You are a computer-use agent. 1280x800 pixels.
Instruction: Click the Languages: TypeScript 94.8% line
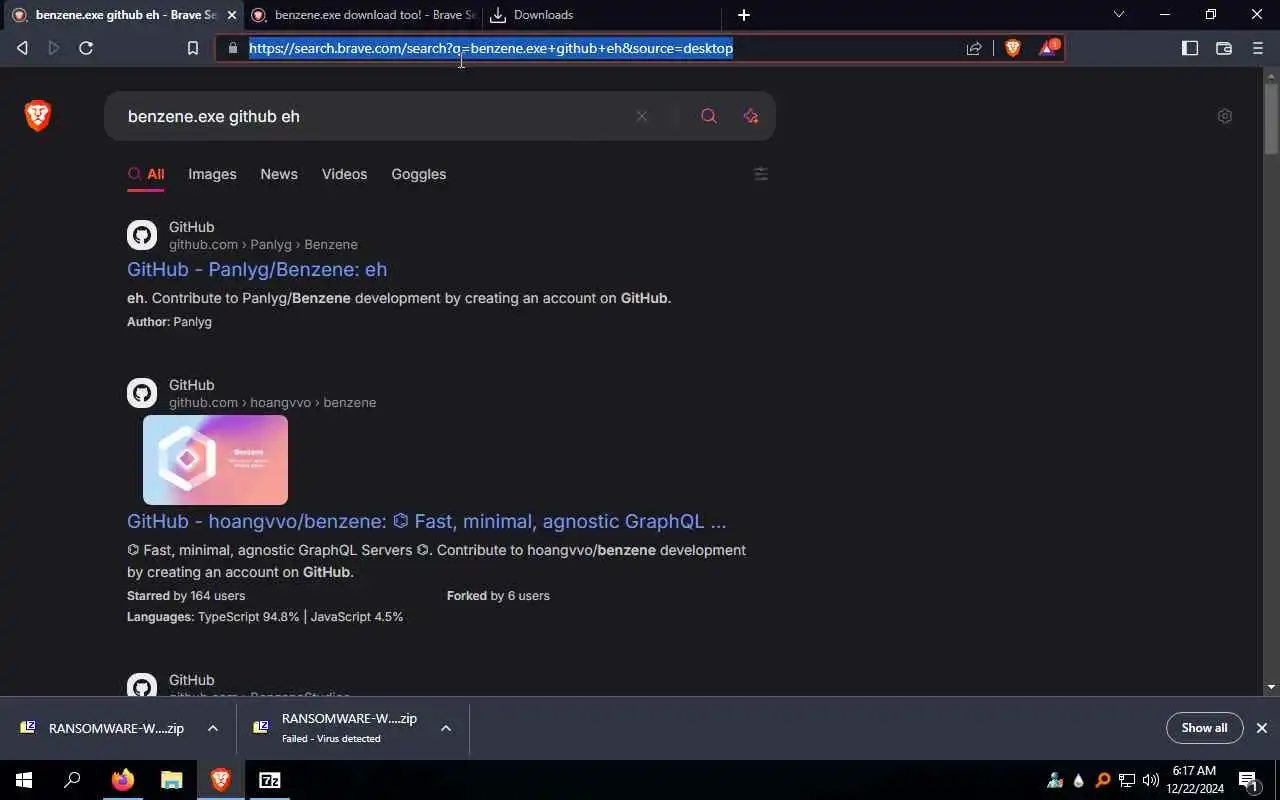(x=265, y=617)
